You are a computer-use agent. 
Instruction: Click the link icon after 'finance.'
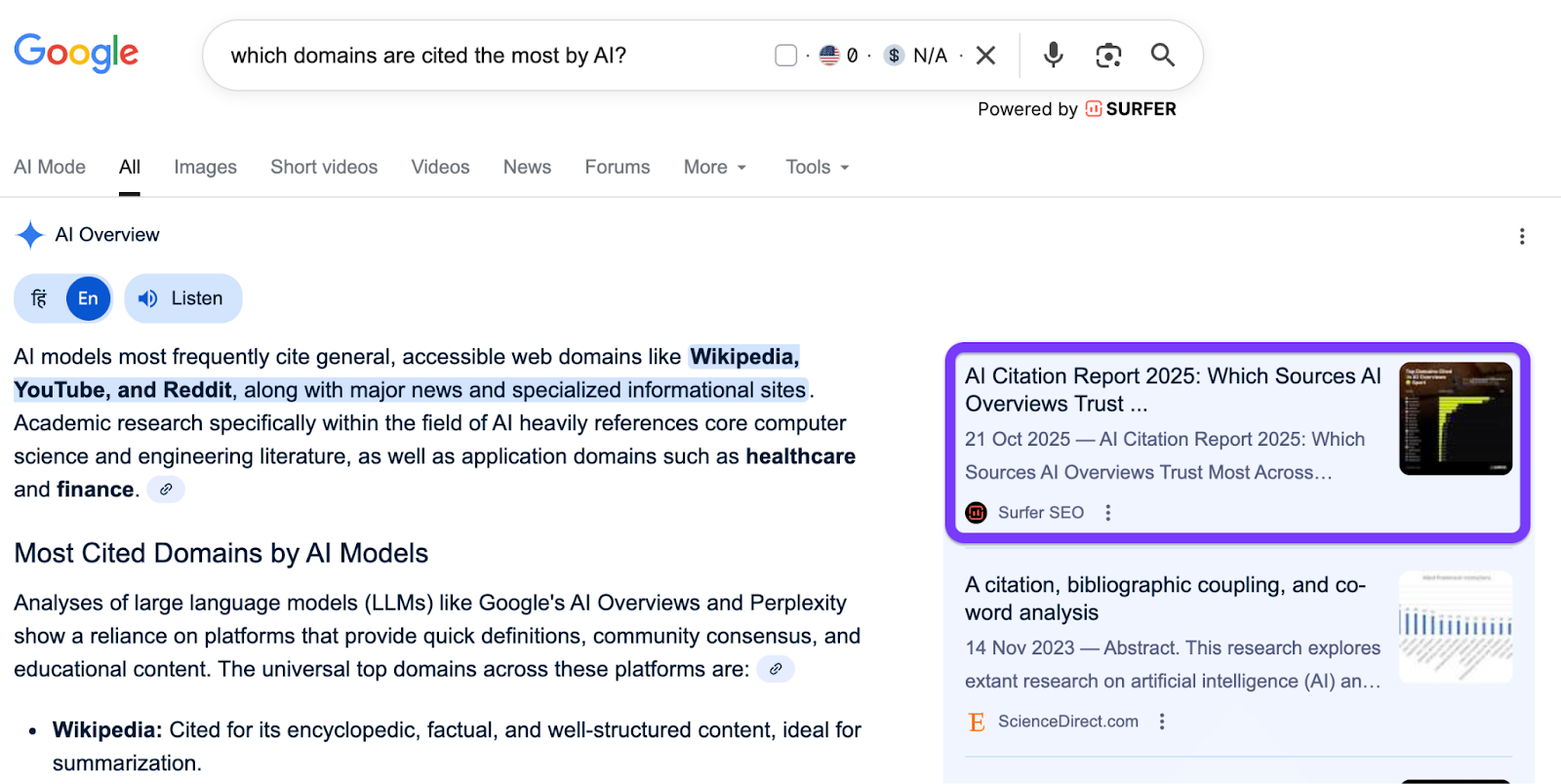(166, 490)
